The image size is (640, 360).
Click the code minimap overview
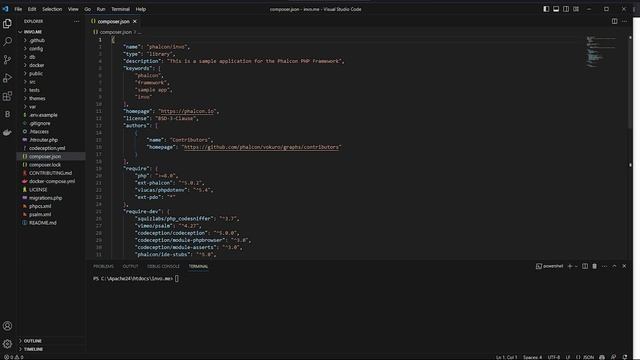click(x=601, y=52)
